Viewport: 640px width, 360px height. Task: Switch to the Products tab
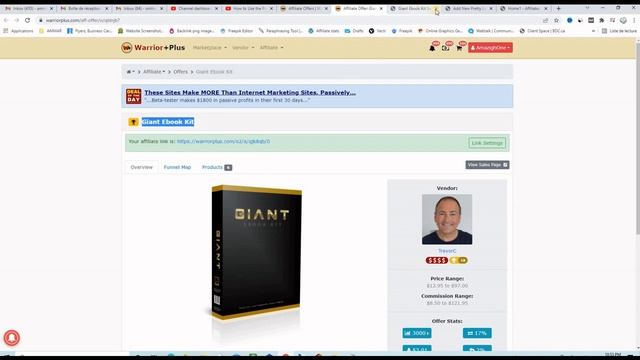pyautogui.click(x=217, y=167)
